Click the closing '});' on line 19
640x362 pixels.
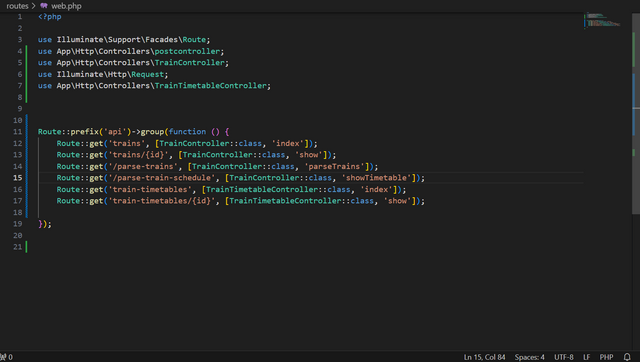tap(45, 224)
